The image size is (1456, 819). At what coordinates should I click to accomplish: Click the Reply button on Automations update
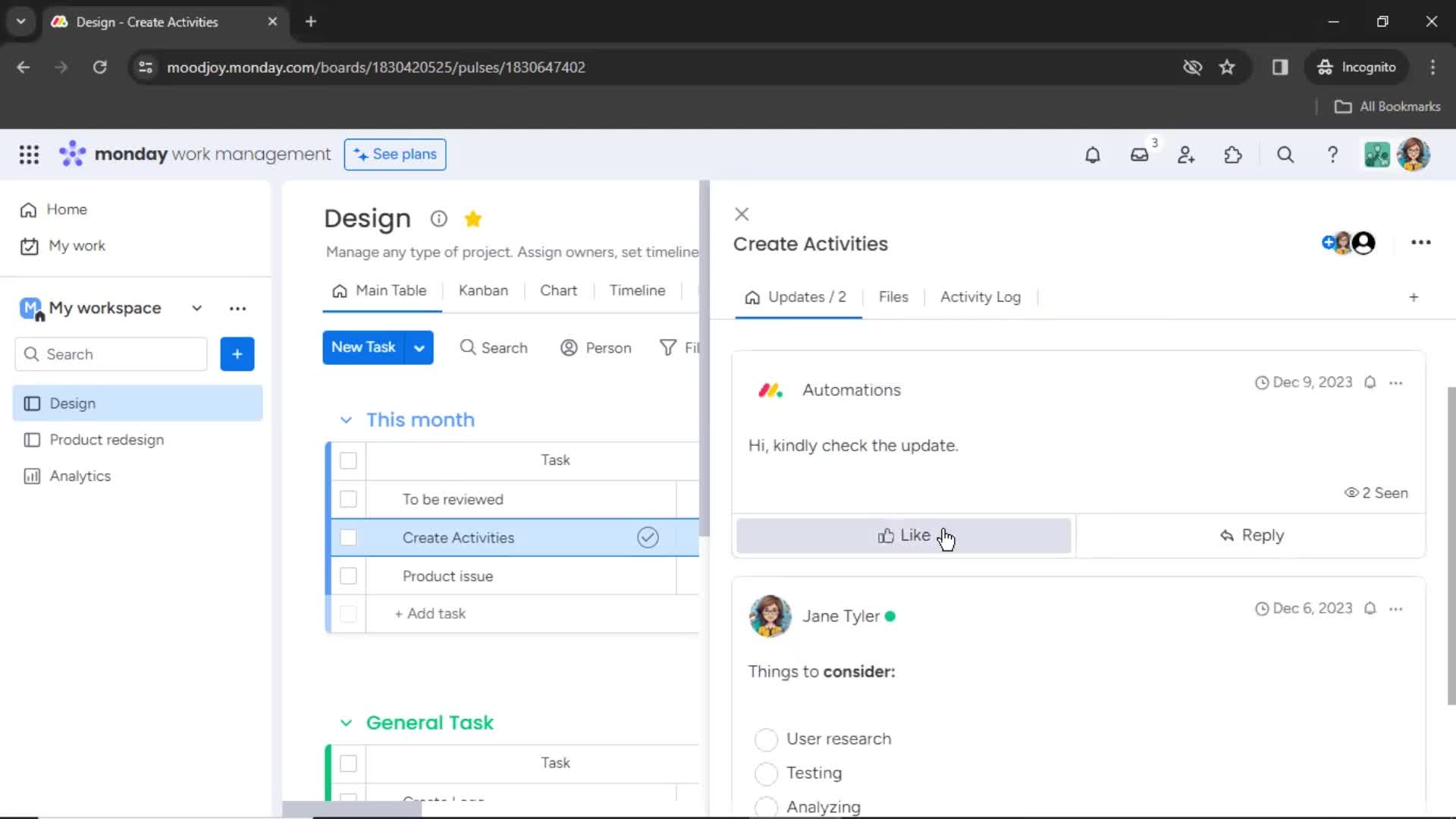[x=1252, y=535]
